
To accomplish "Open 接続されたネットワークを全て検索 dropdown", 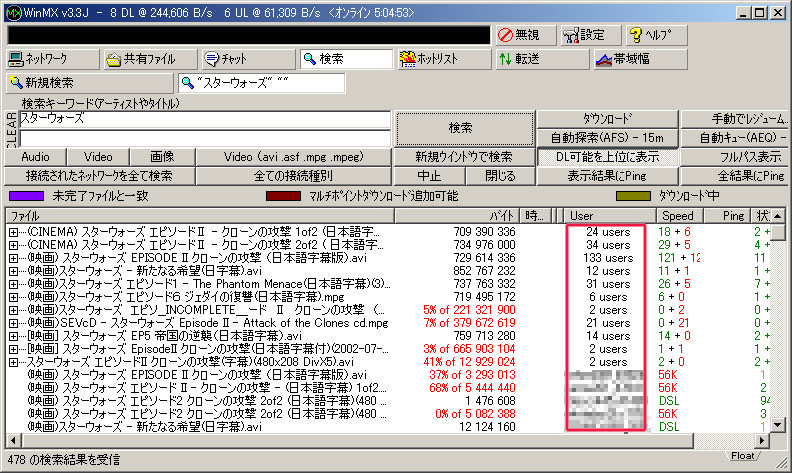I will coord(100,176).
